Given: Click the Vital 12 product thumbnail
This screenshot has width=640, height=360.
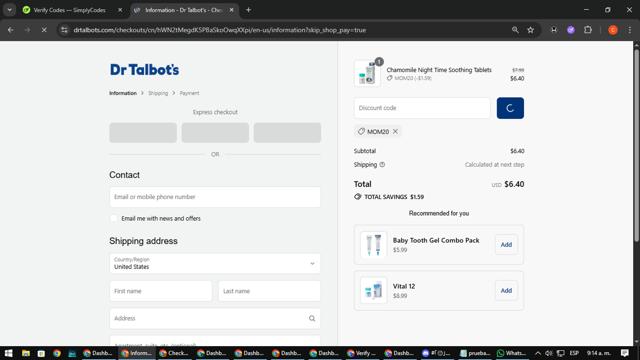Looking at the screenshot, I should pyautogui.click(x=373, y=291).
